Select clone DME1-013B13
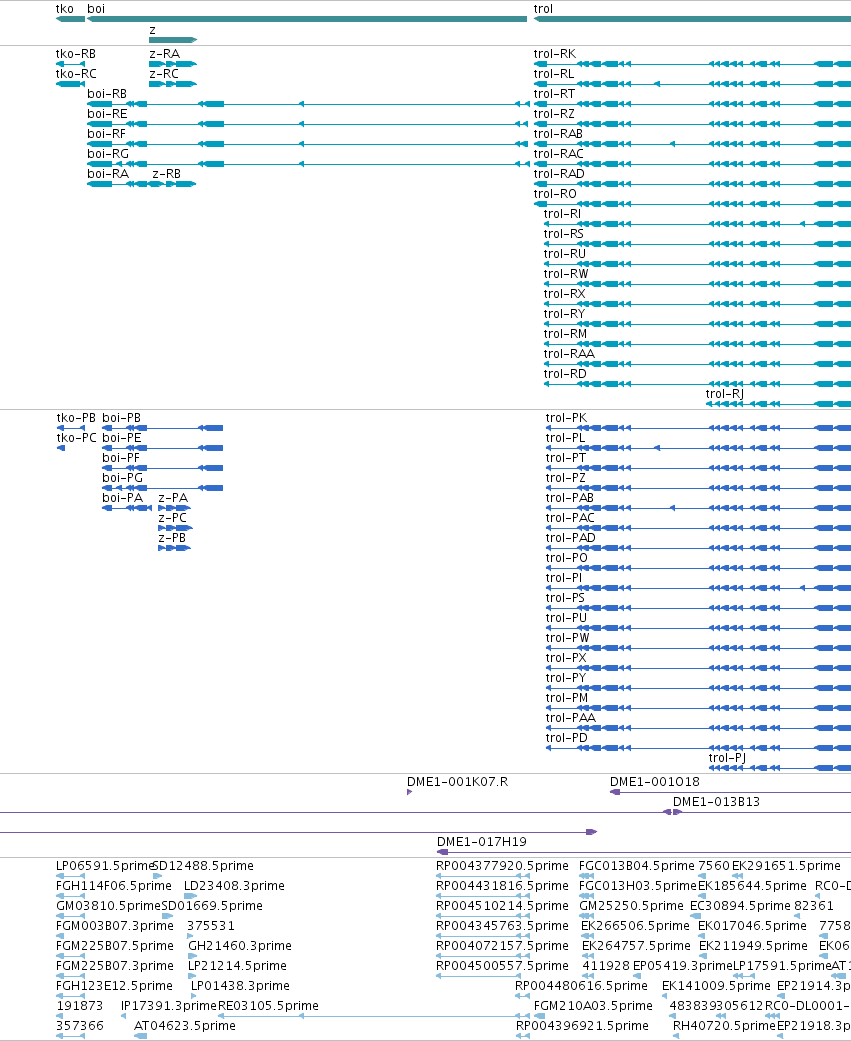 pyautogui.click(x=716, y=801)
